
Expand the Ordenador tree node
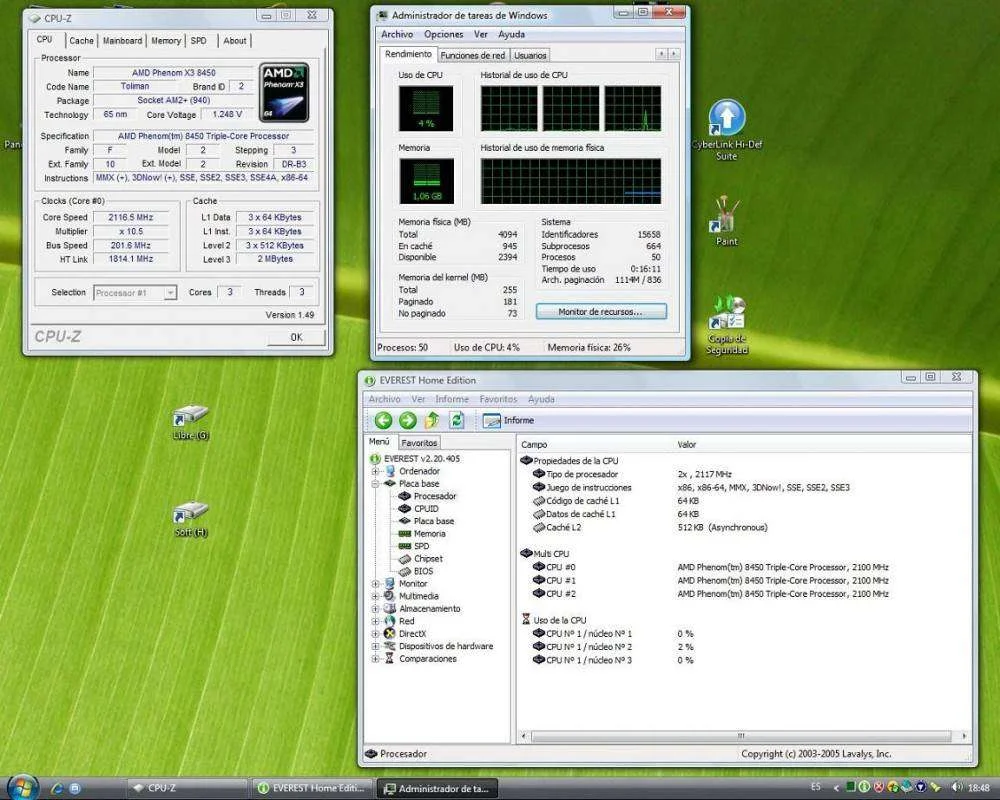point(376,471)
